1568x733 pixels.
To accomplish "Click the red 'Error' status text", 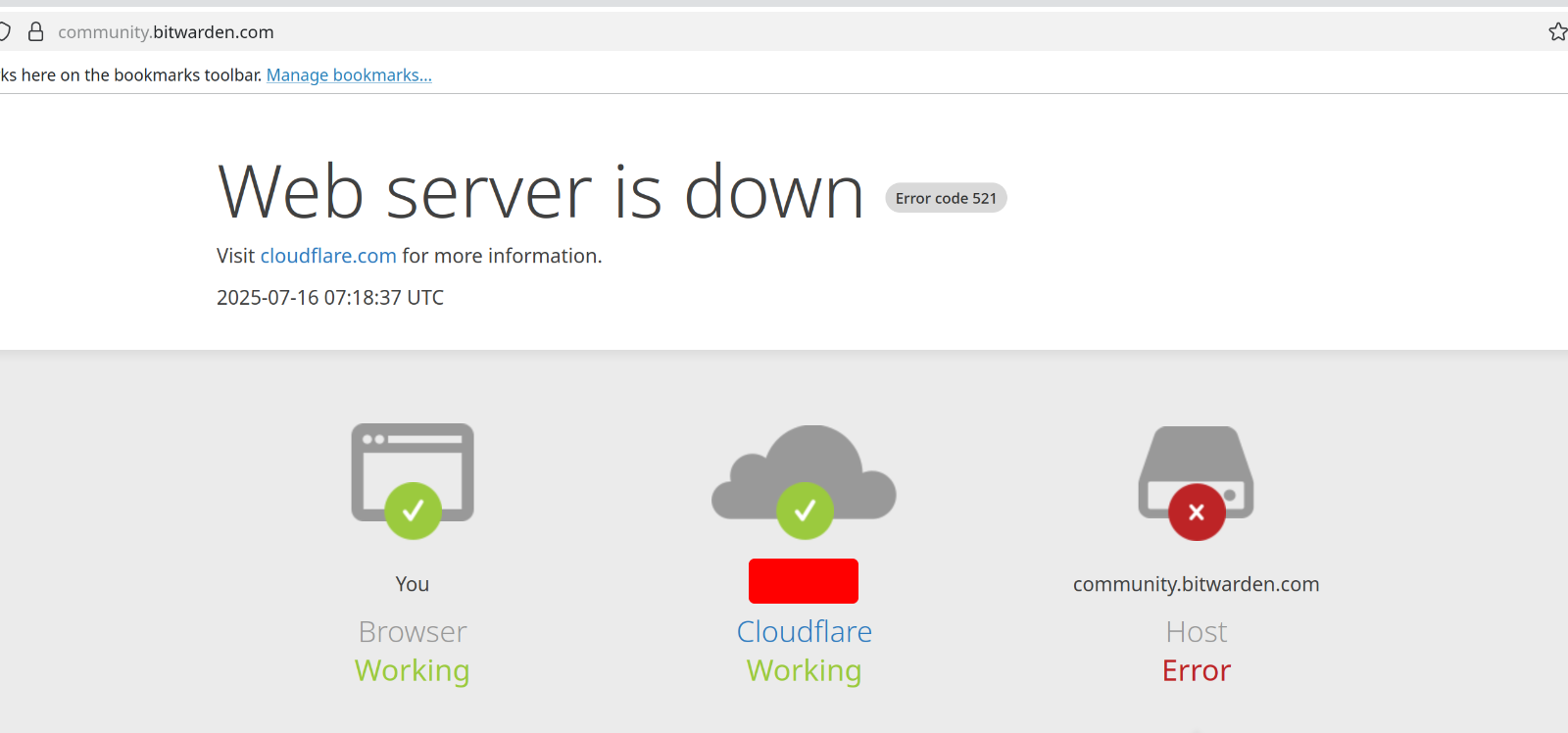I will click(1197, 670).
